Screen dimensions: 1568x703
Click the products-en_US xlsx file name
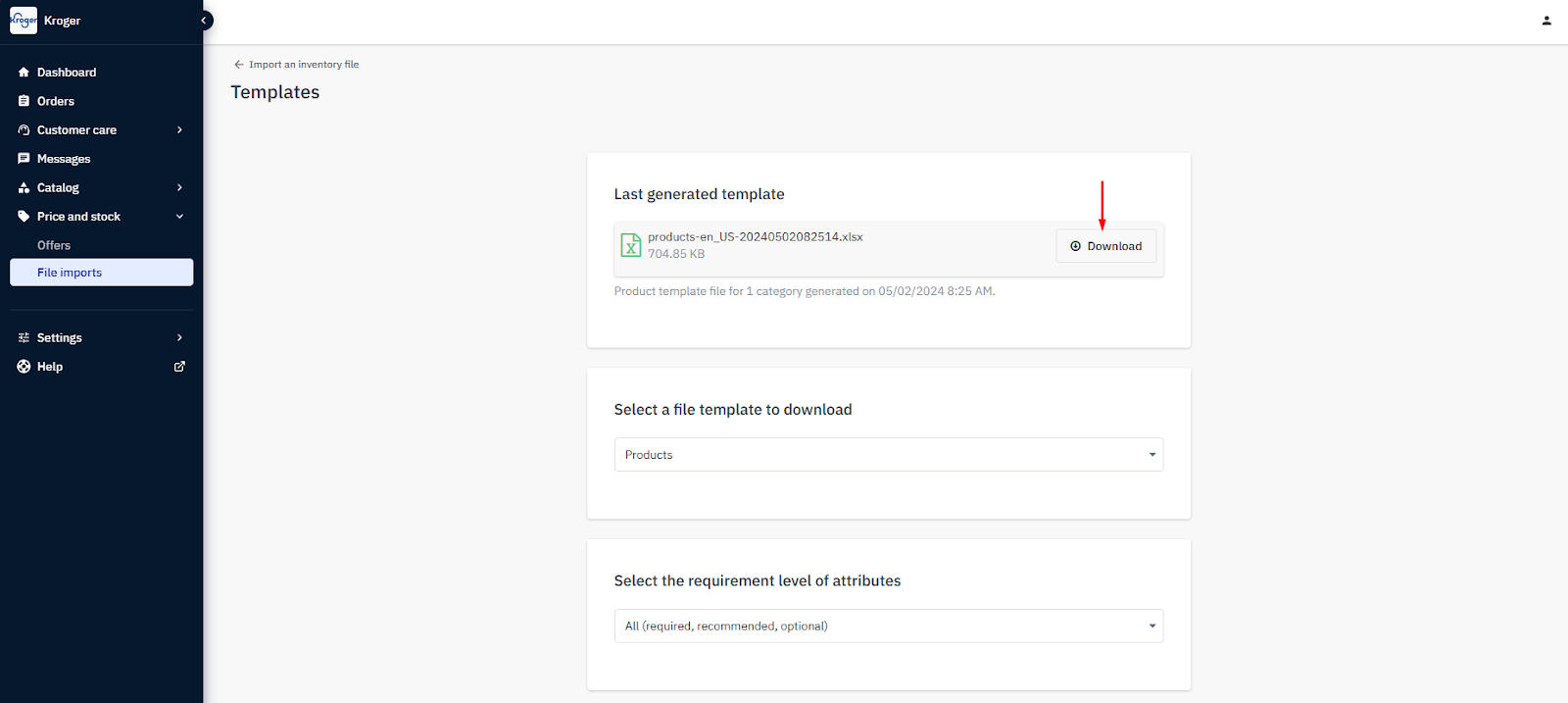pos(755,237)
